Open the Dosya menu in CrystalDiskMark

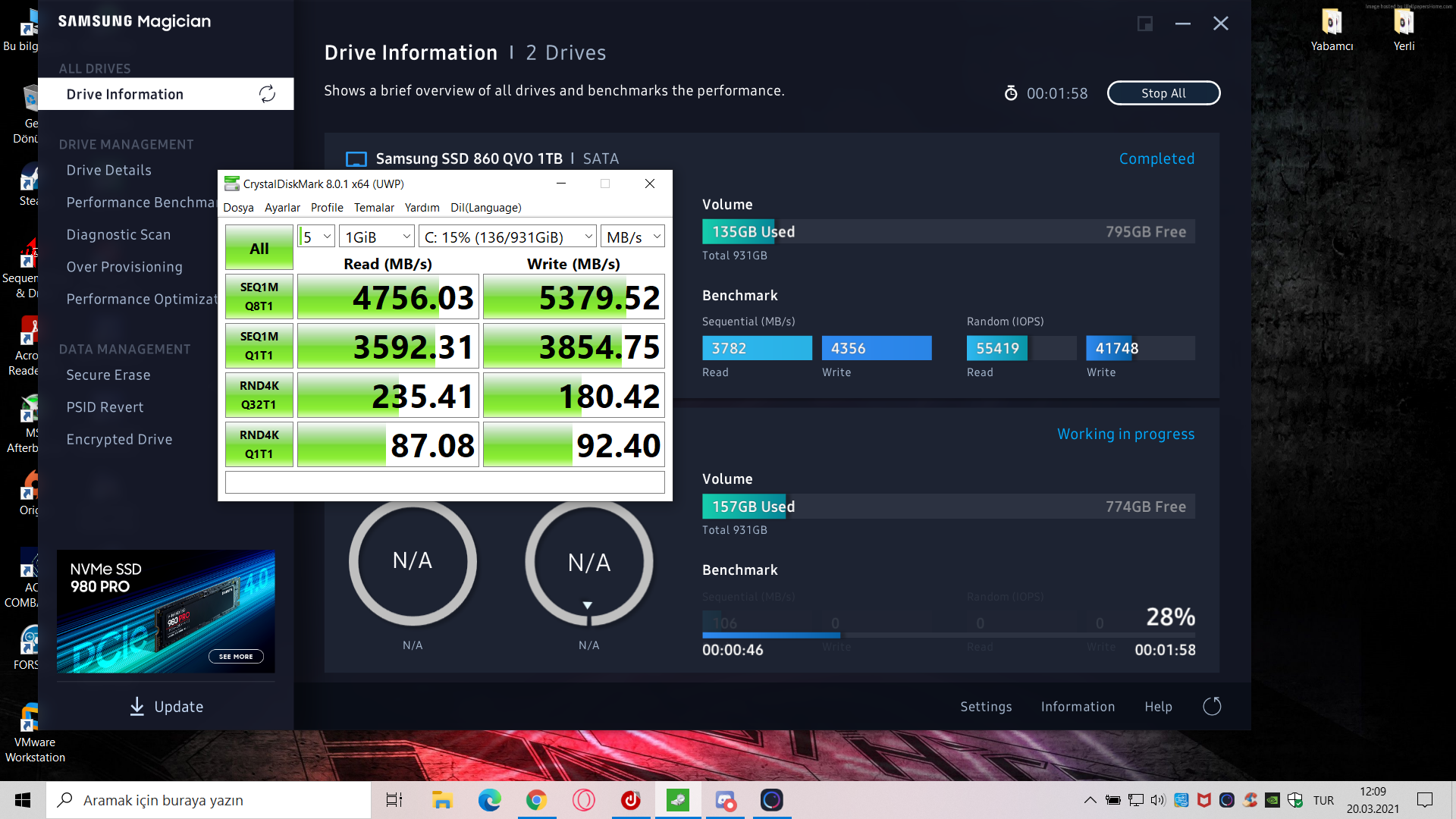[238, 207]
